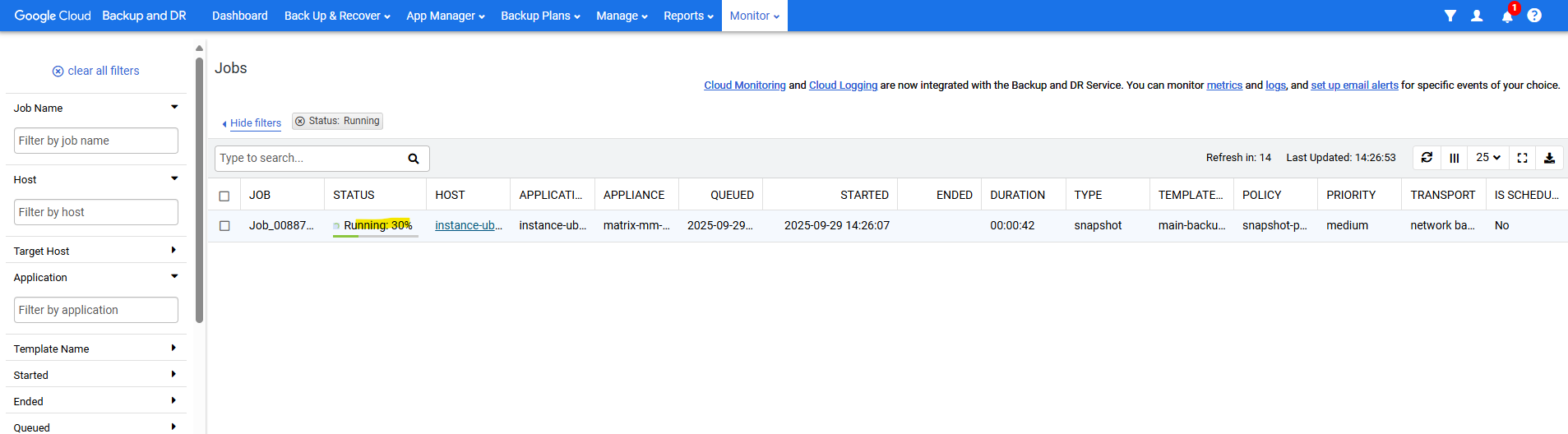
Task: Open the help question mark icon
Action: click(x=1534, y=16)
